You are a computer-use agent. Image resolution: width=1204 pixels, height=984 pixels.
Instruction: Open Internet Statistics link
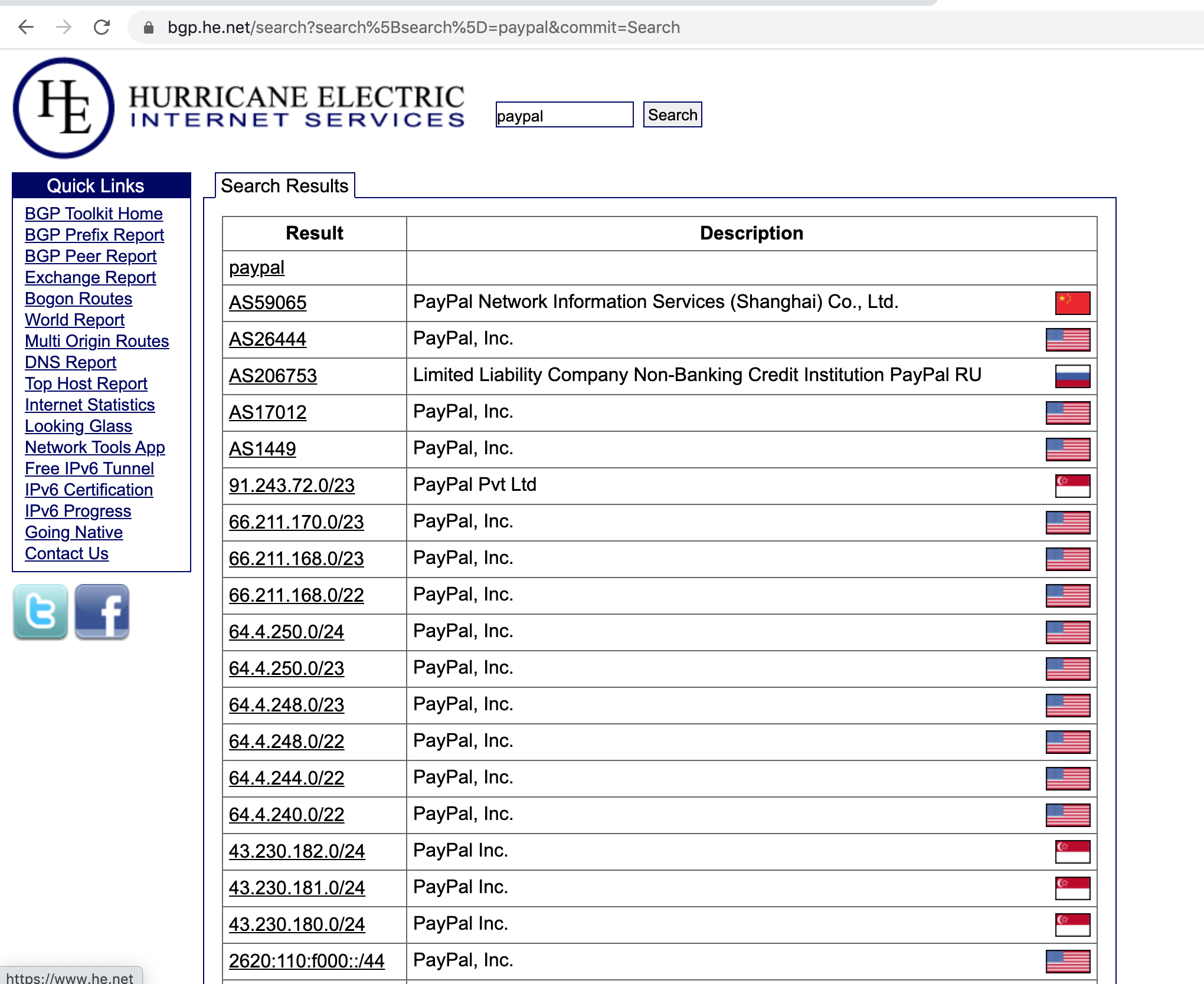click(90, 405)
